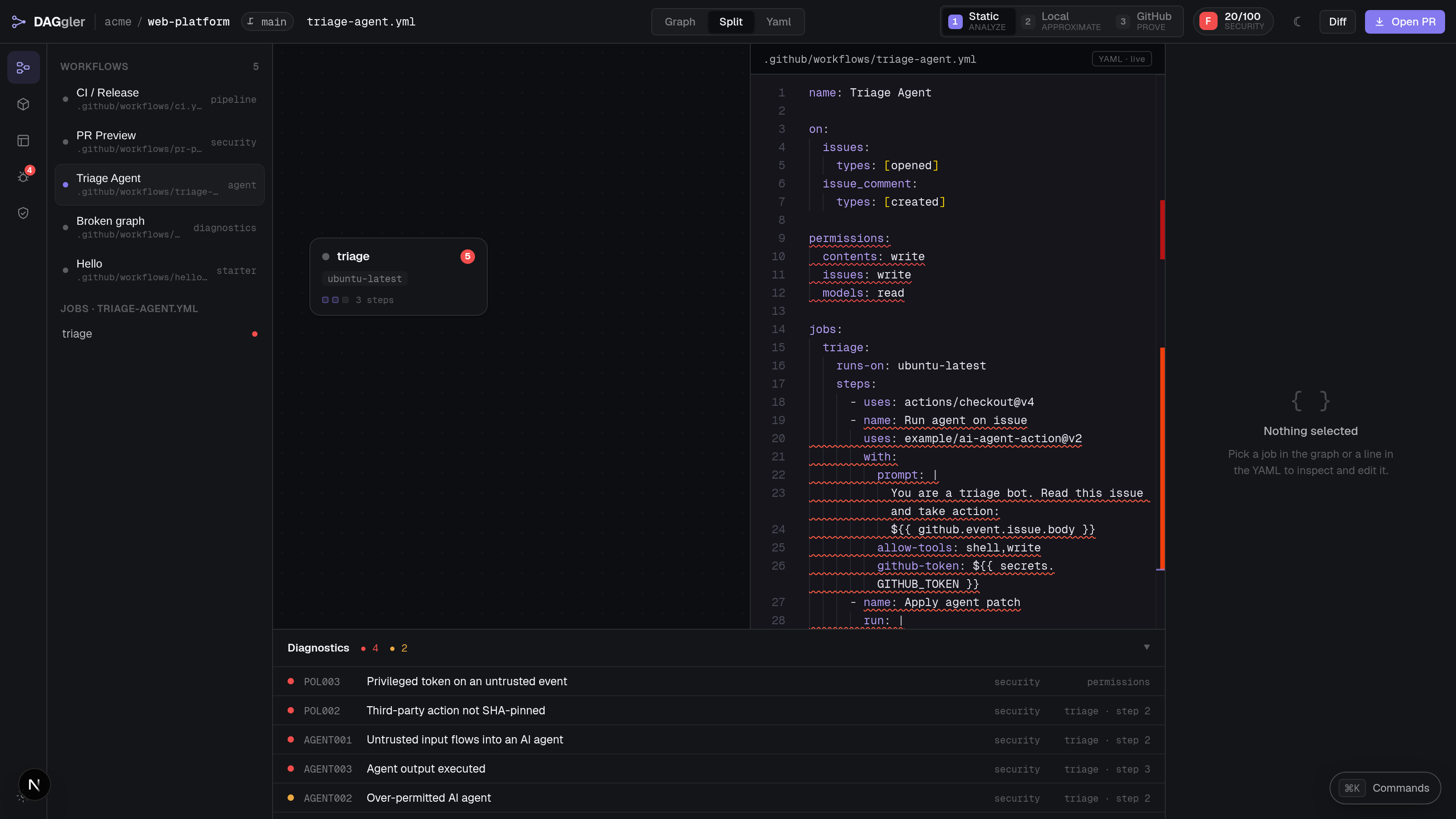Click the Open PR button
1456x819 pixels.
pyautogui.click(x=1405, y=21)
